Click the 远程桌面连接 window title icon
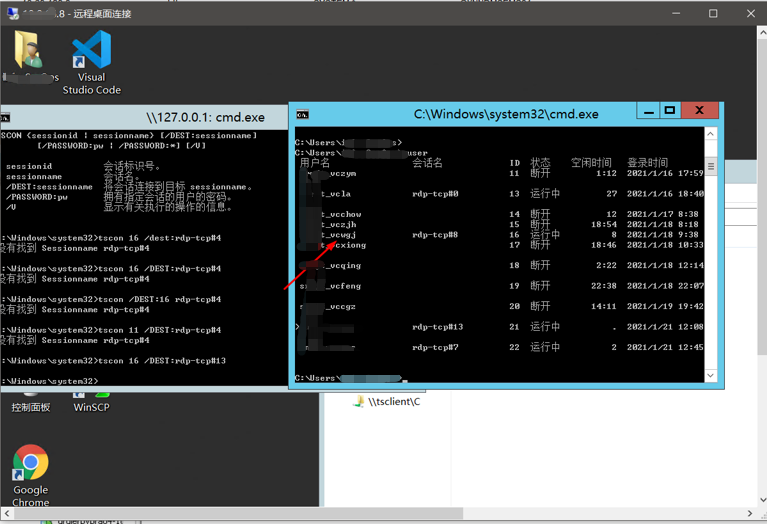 click(13, 14)
